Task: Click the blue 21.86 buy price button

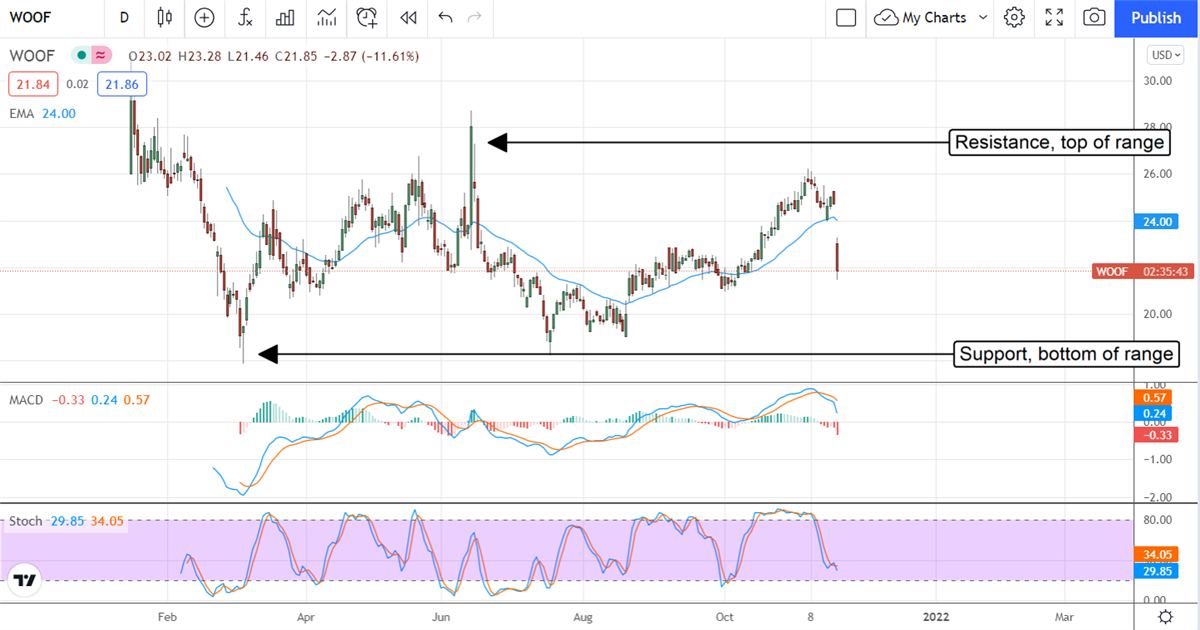Action: click(122, 84)
